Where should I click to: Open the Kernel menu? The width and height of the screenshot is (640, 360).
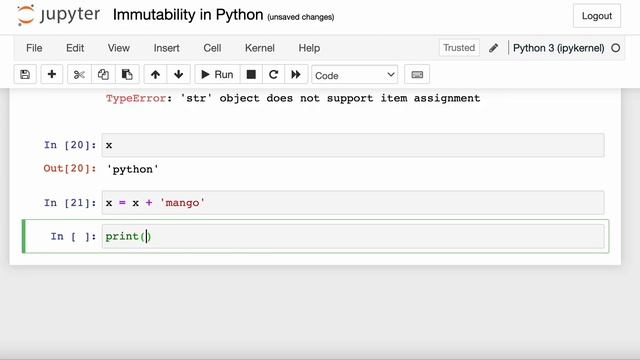(x=260, y=48)
